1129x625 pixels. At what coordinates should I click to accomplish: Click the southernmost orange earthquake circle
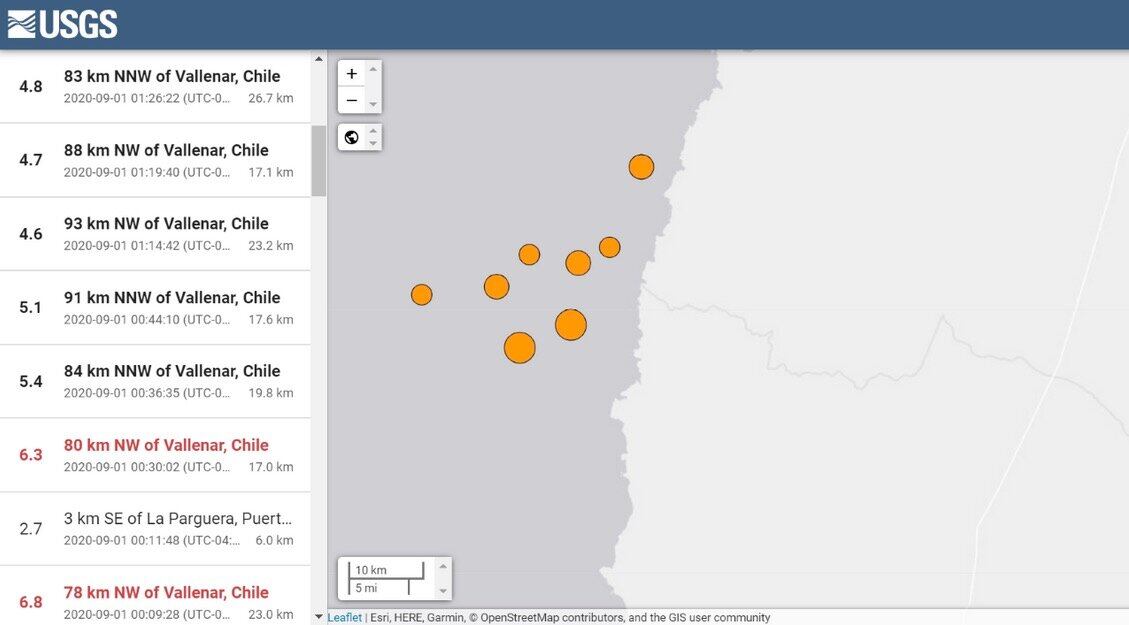(x=519, y=348)
